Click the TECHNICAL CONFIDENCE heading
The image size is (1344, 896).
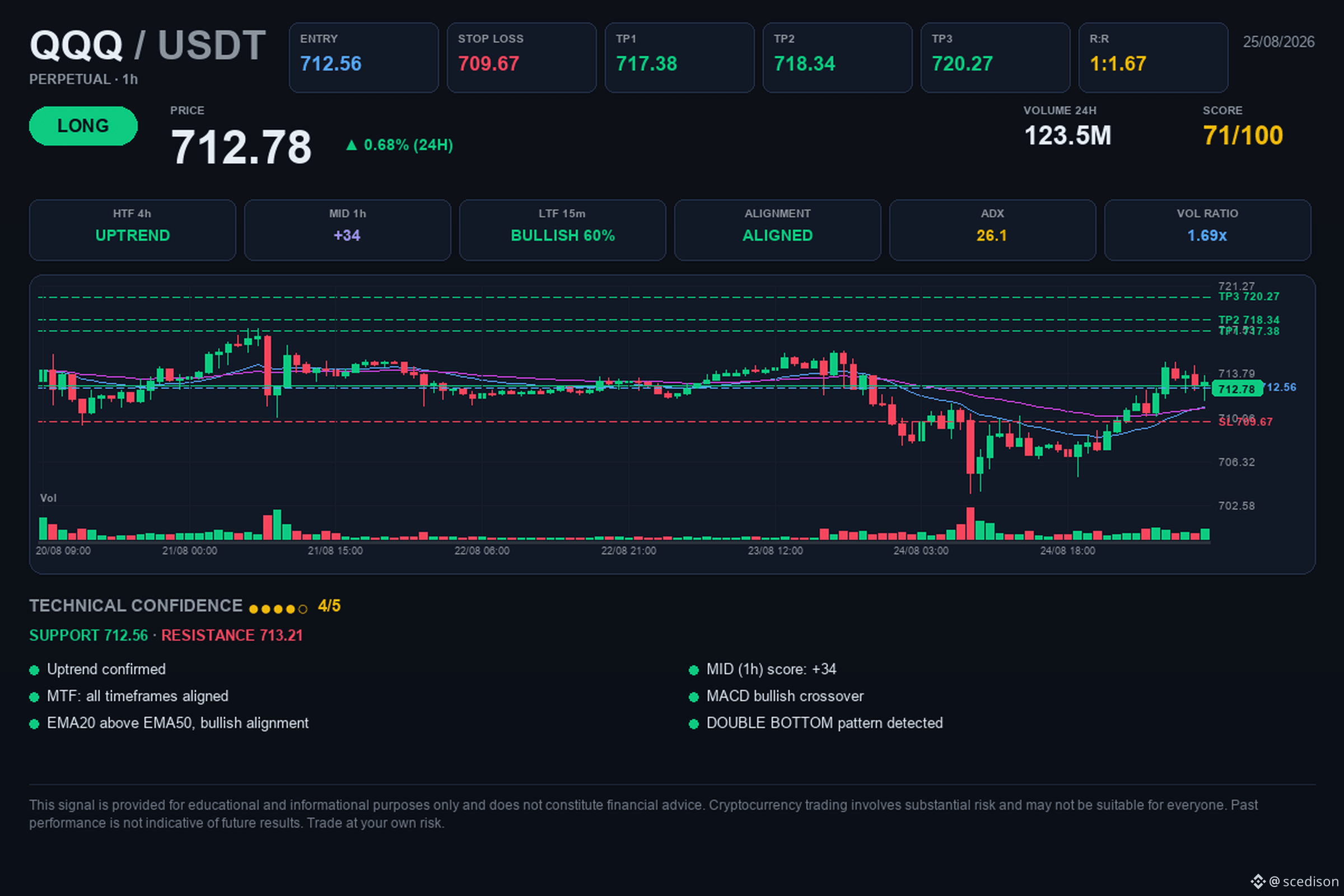pos(136,606)
